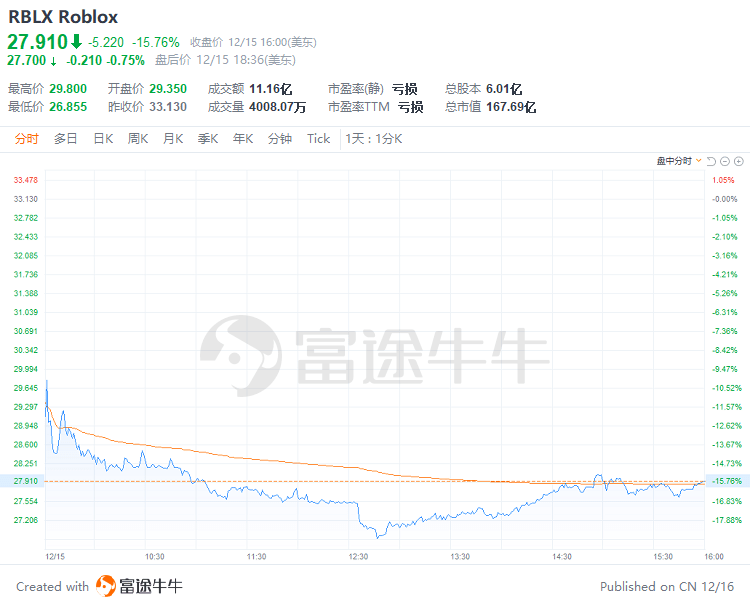Viewport: 750px width, 607px height.
Task: Click the 14:30 time axis label
Action: [x=562, y=557]
